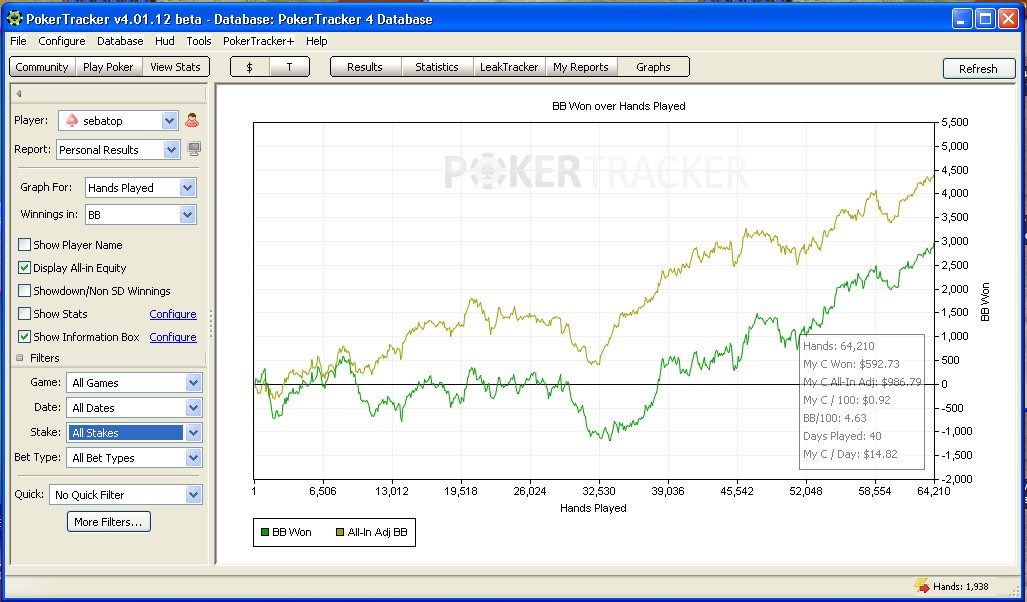
Task: Open the Help menu
Action: (316, 41)
